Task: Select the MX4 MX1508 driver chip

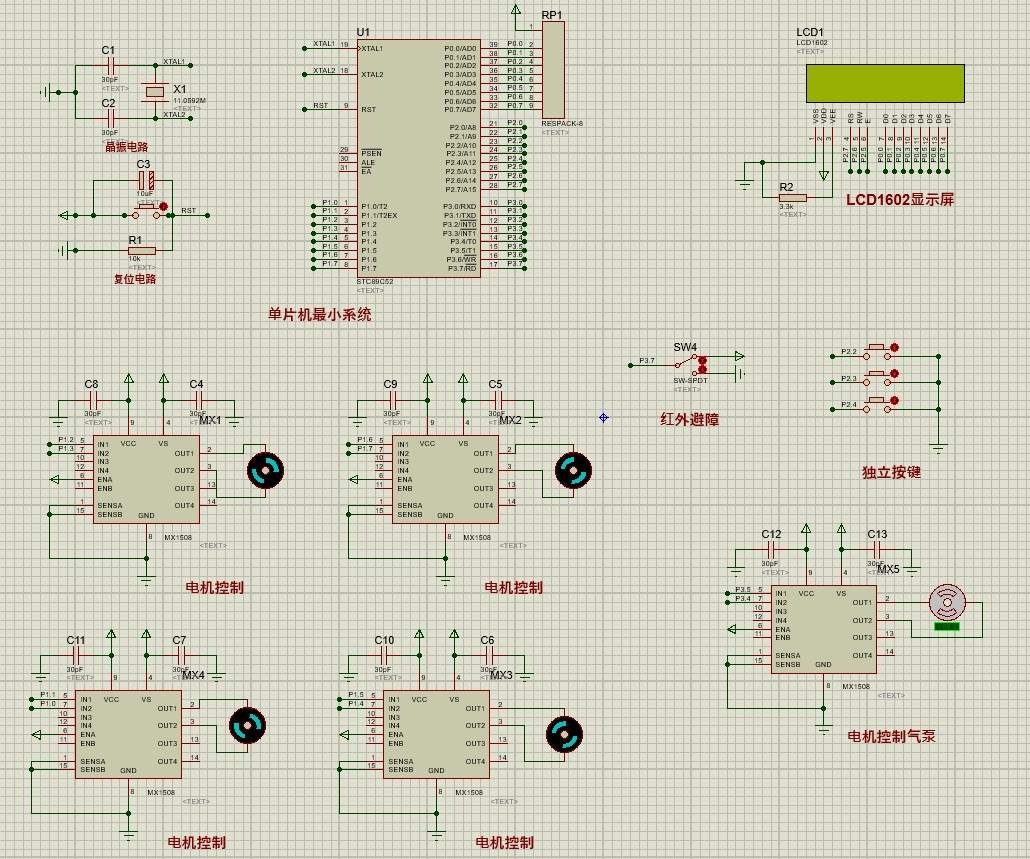Action: (128, 735)
